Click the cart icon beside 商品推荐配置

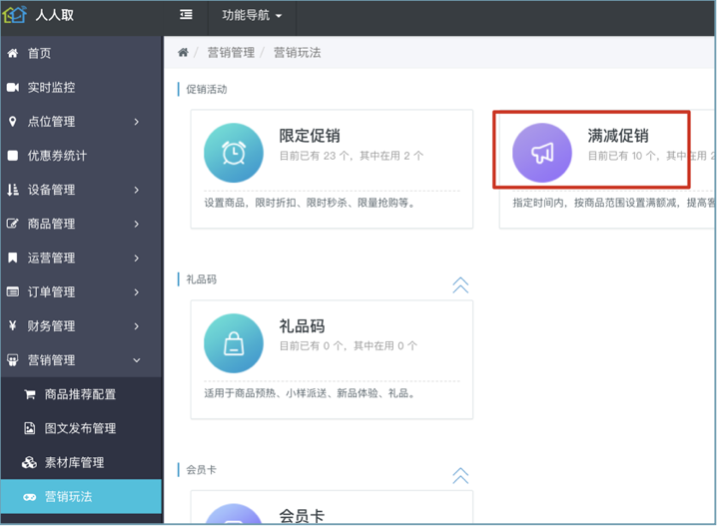30,394
